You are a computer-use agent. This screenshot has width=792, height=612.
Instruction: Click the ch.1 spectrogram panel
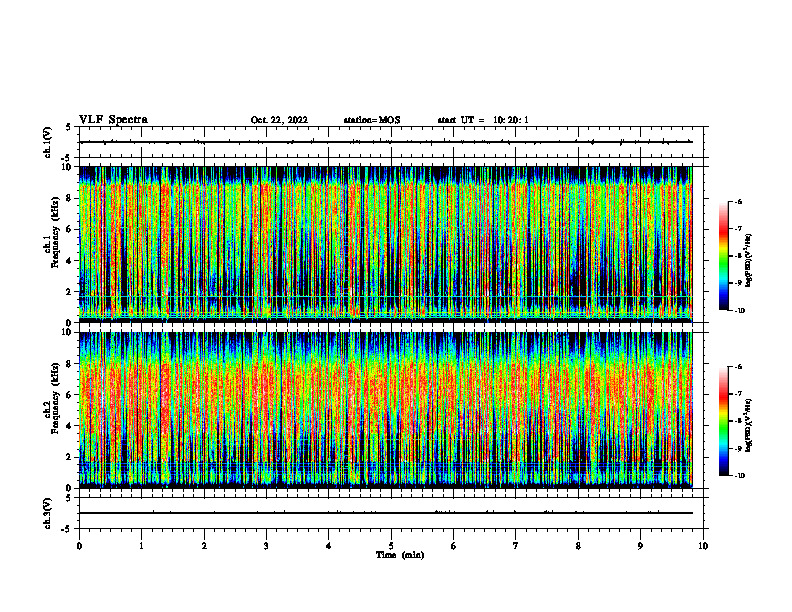pos(385,244)
